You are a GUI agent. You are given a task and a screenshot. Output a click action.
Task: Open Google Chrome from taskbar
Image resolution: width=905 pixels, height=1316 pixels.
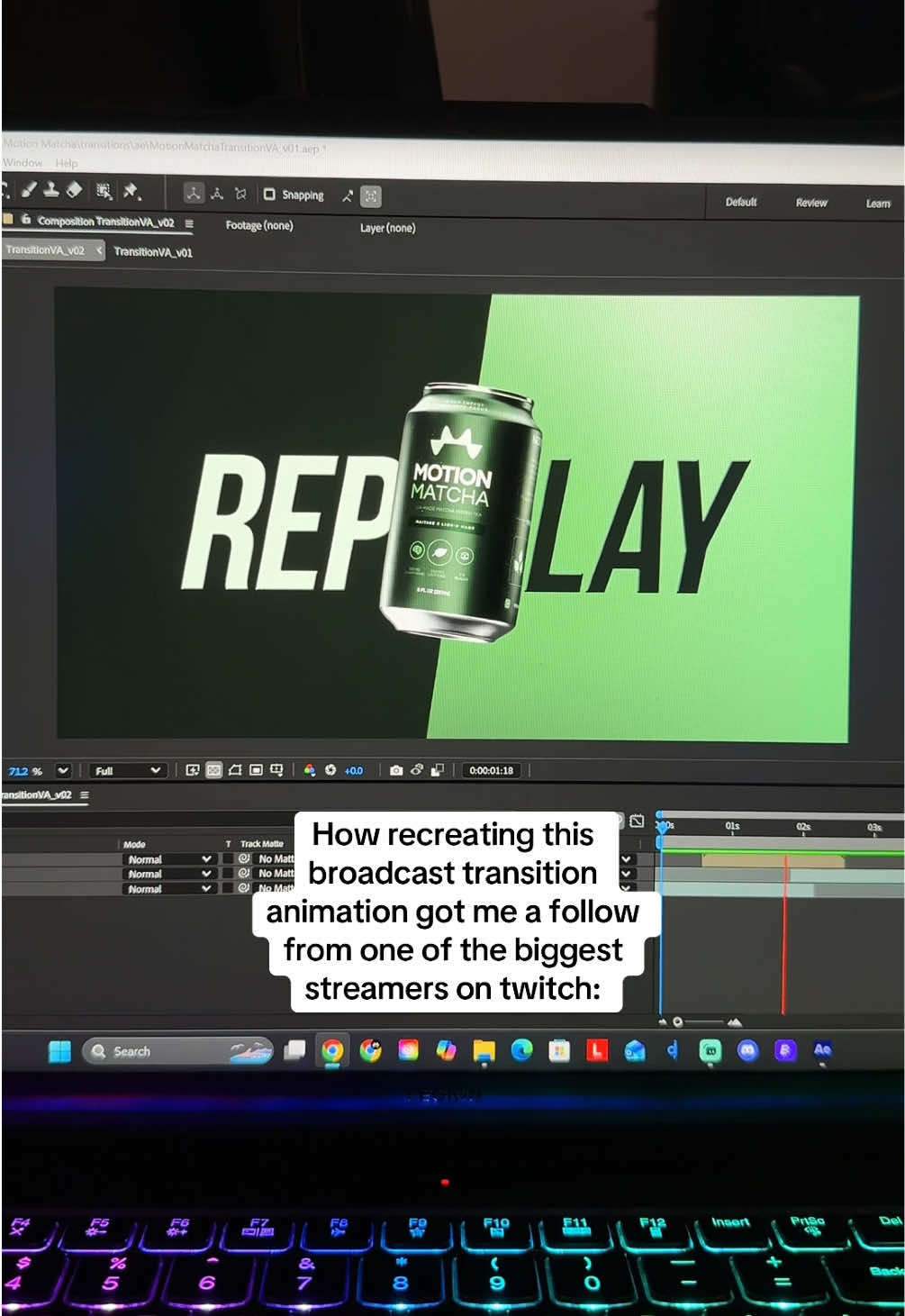click(x=332, y=1051)
